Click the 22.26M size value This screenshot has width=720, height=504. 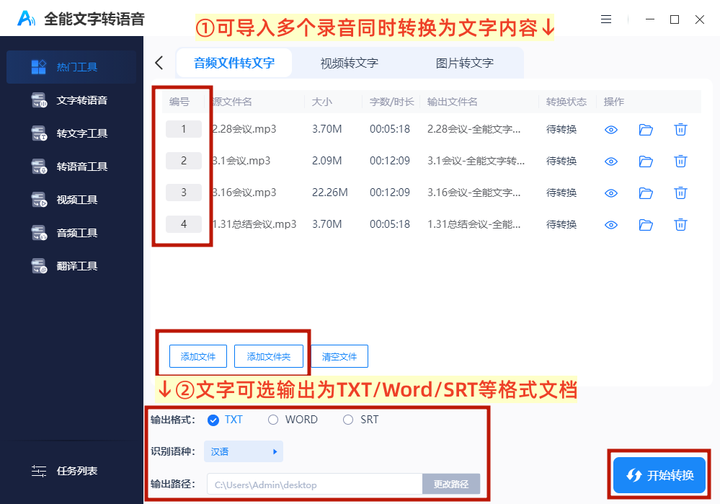(x=330, y=192)
